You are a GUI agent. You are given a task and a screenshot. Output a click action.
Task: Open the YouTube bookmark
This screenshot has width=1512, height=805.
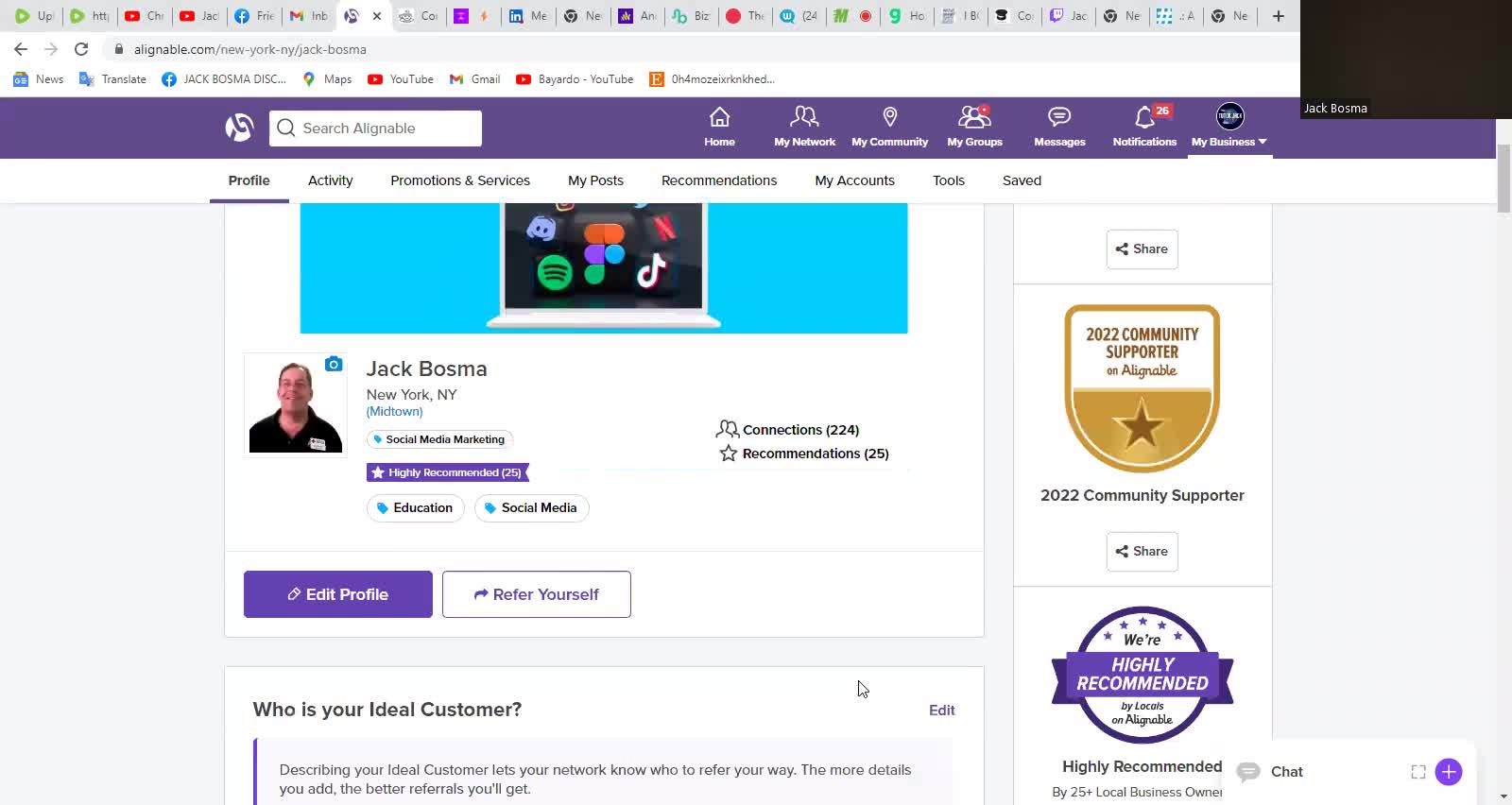click(x=401, y=79)
